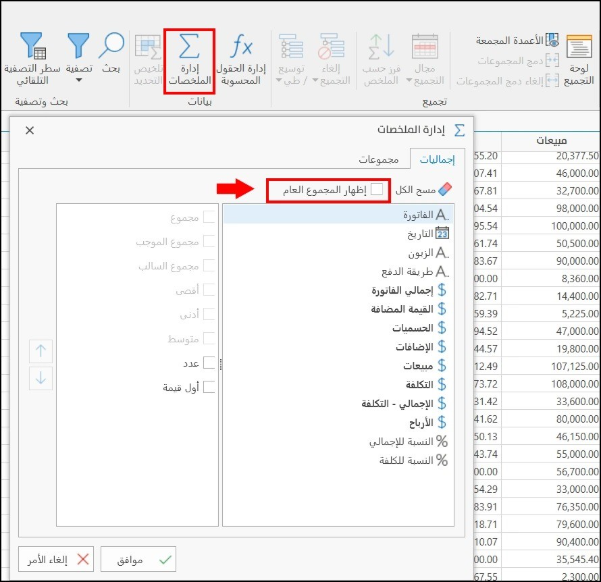Select الإضافات additions field
Image resolution: width=601 pixels, height=582 pixels.
click(x=338, y=347)
